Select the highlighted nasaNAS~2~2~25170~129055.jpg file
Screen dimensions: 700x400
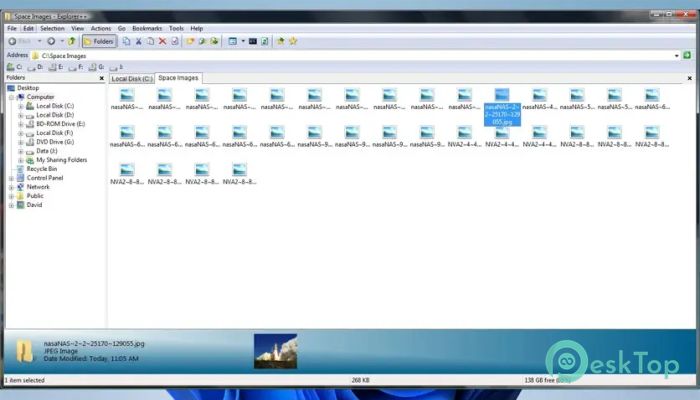pos(502,107)
